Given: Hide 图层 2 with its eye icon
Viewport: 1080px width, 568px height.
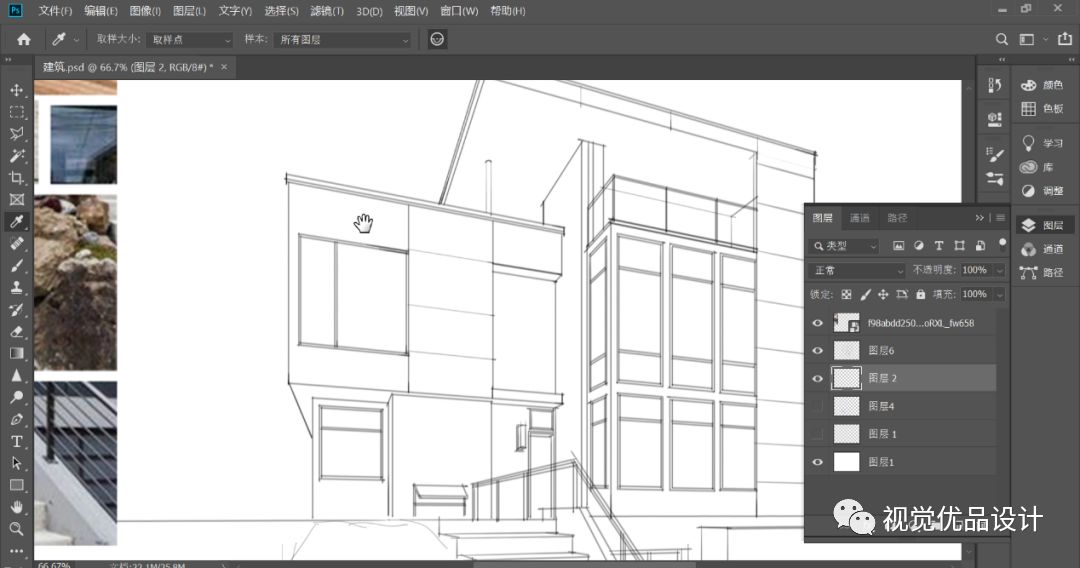Looking at the screenshot, I should (x=818, y=379).
